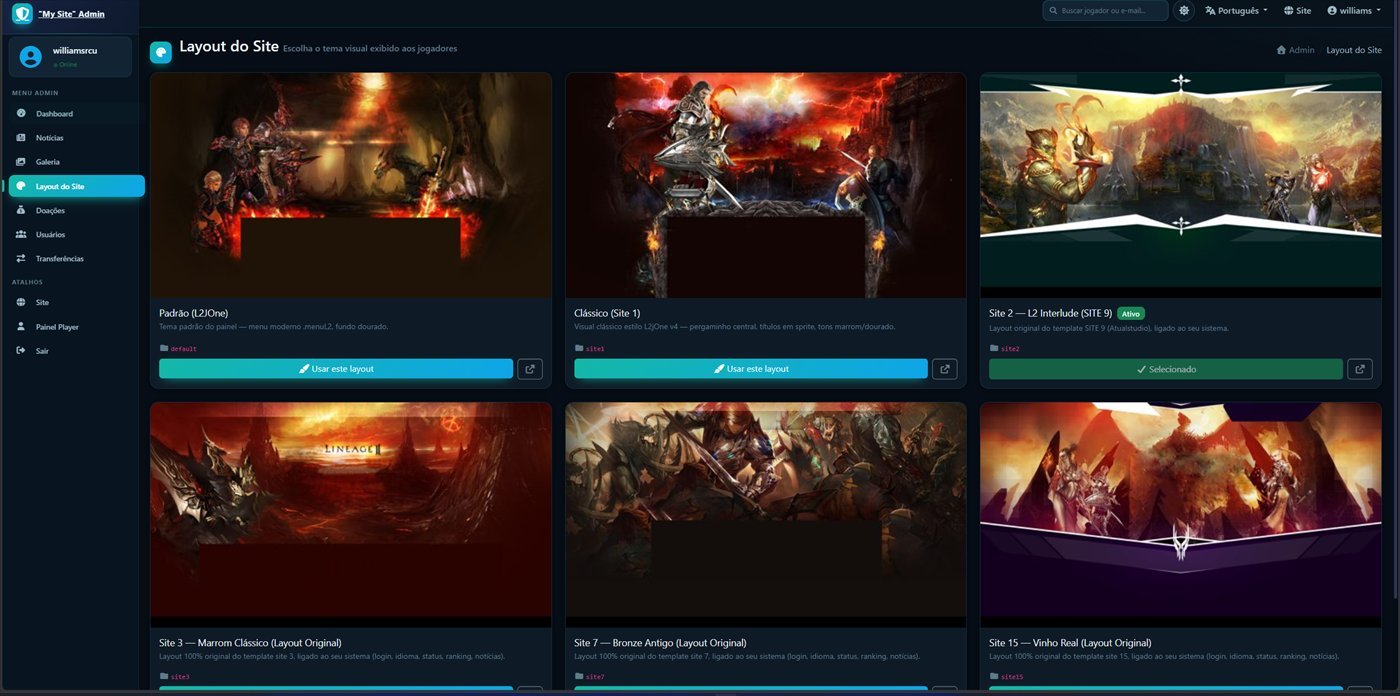Click the page vertical scrollbar
1400x696 pixels.
(x=1396, y=300)
